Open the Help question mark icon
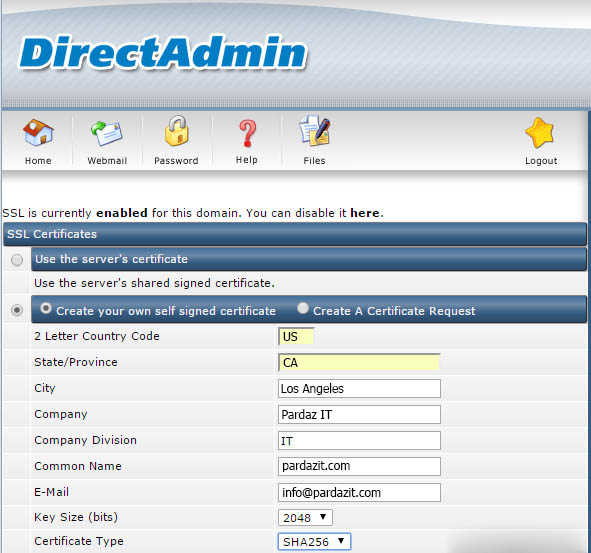Viewport: 591px width, 553px height. click(247, 133)
